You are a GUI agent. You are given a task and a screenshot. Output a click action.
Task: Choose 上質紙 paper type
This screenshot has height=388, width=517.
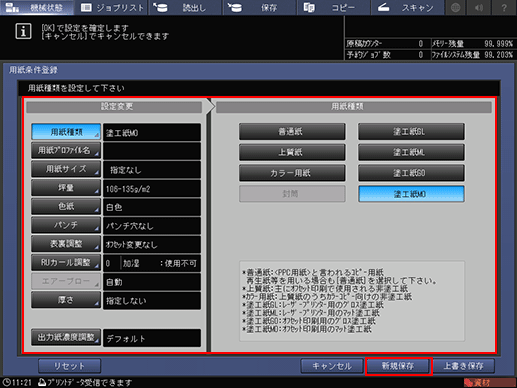tap(292, 152)
